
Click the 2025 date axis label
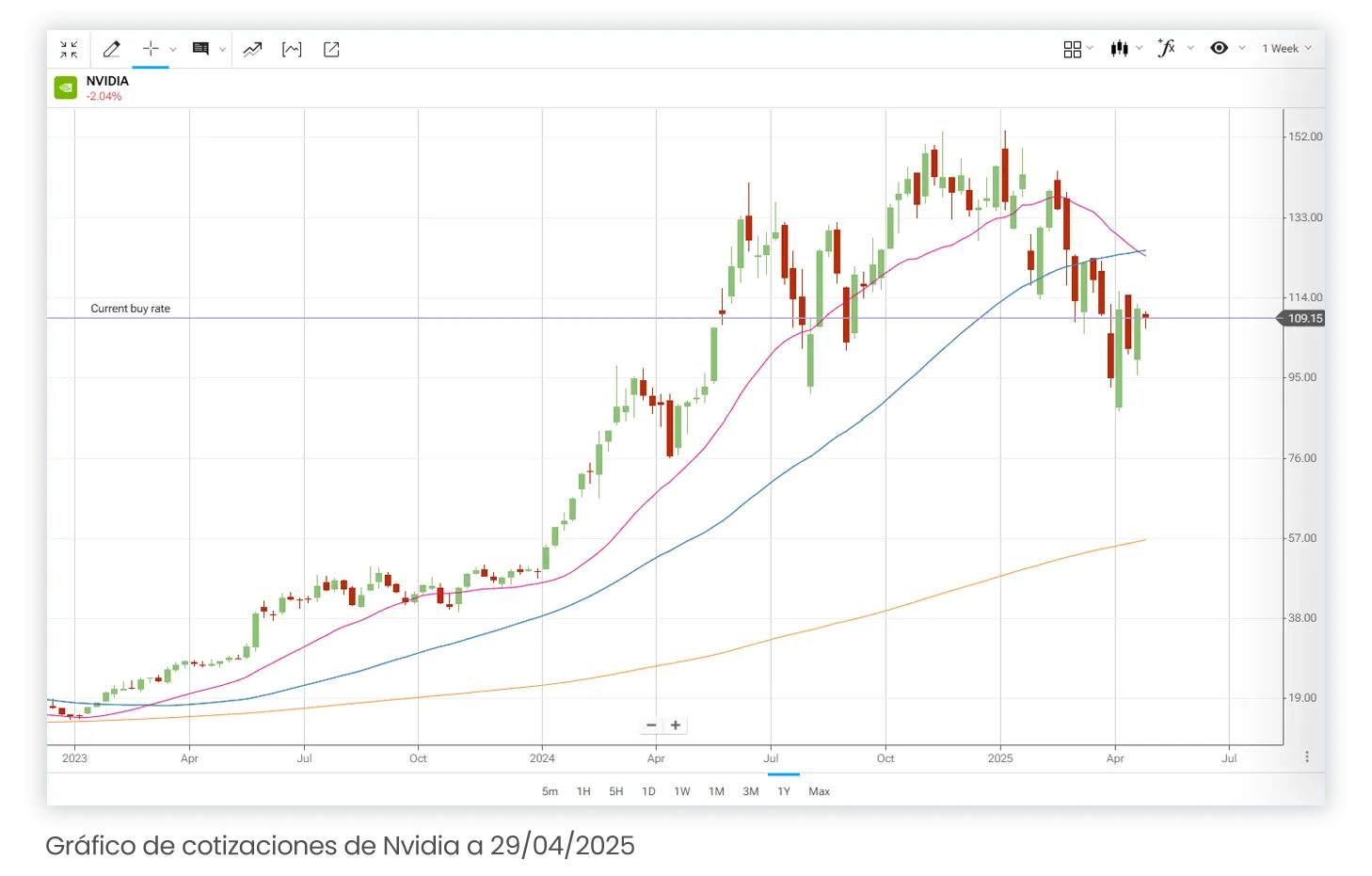point(1000,758)
